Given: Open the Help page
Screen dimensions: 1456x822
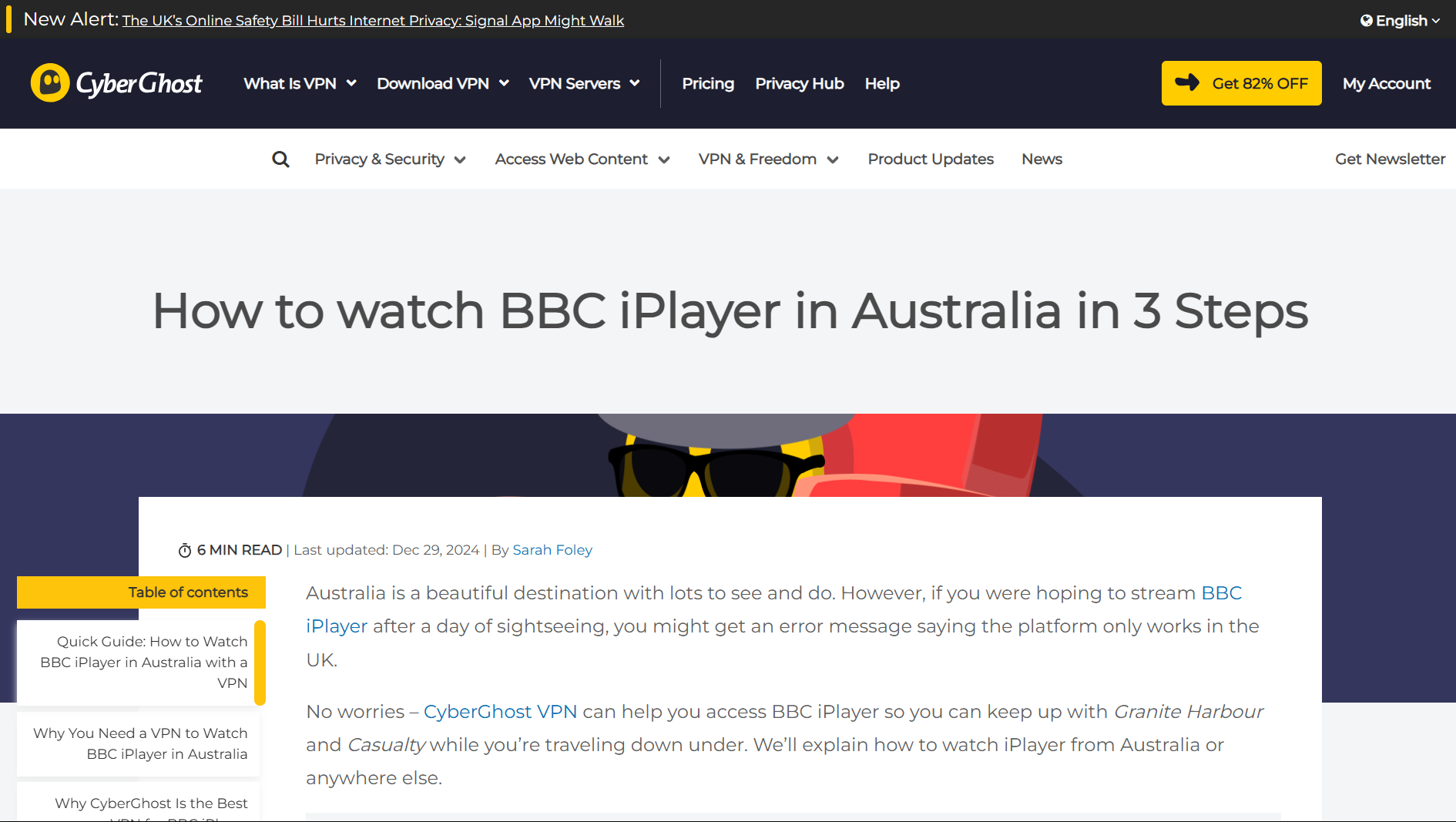Looking at the screenshot, I should tap(882, 83).
